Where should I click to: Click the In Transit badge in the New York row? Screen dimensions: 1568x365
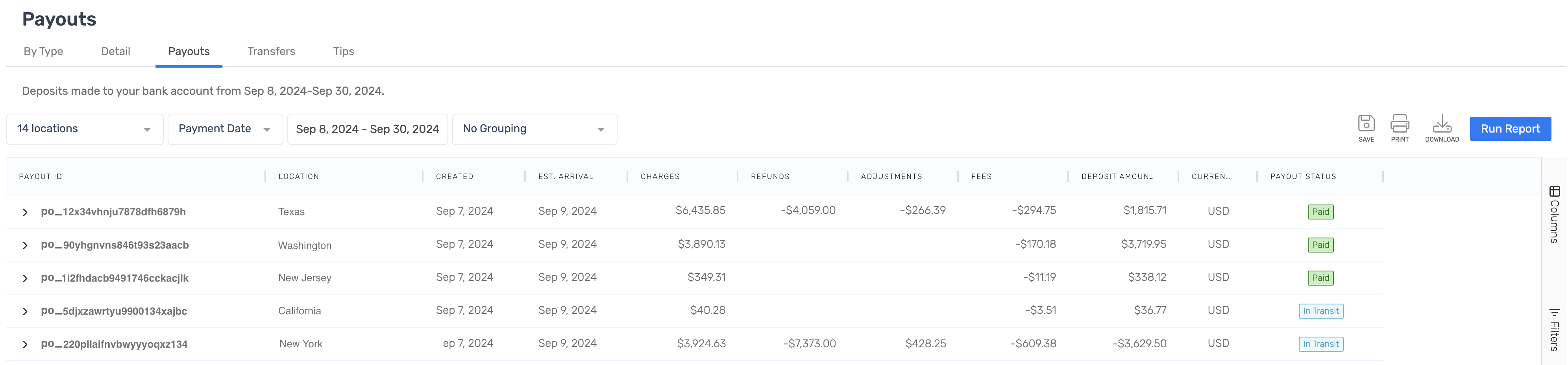(x=1320, y=344)
